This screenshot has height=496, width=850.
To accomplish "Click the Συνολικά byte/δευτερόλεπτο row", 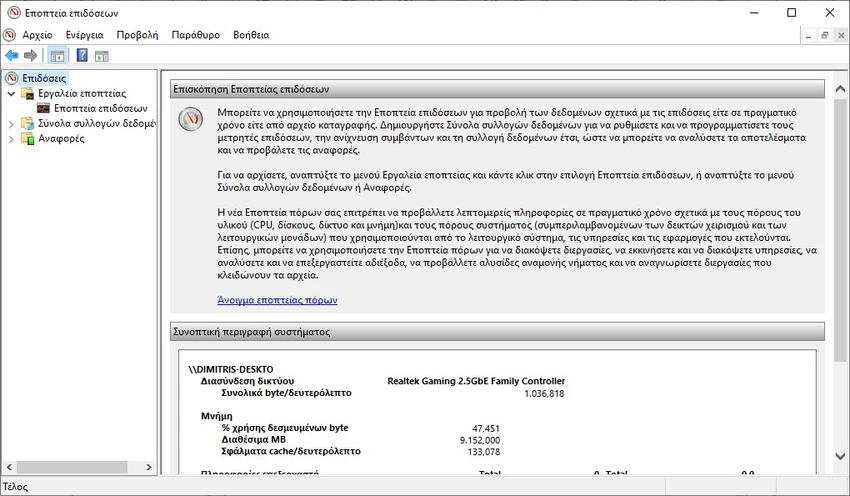I will pos(286,393).
